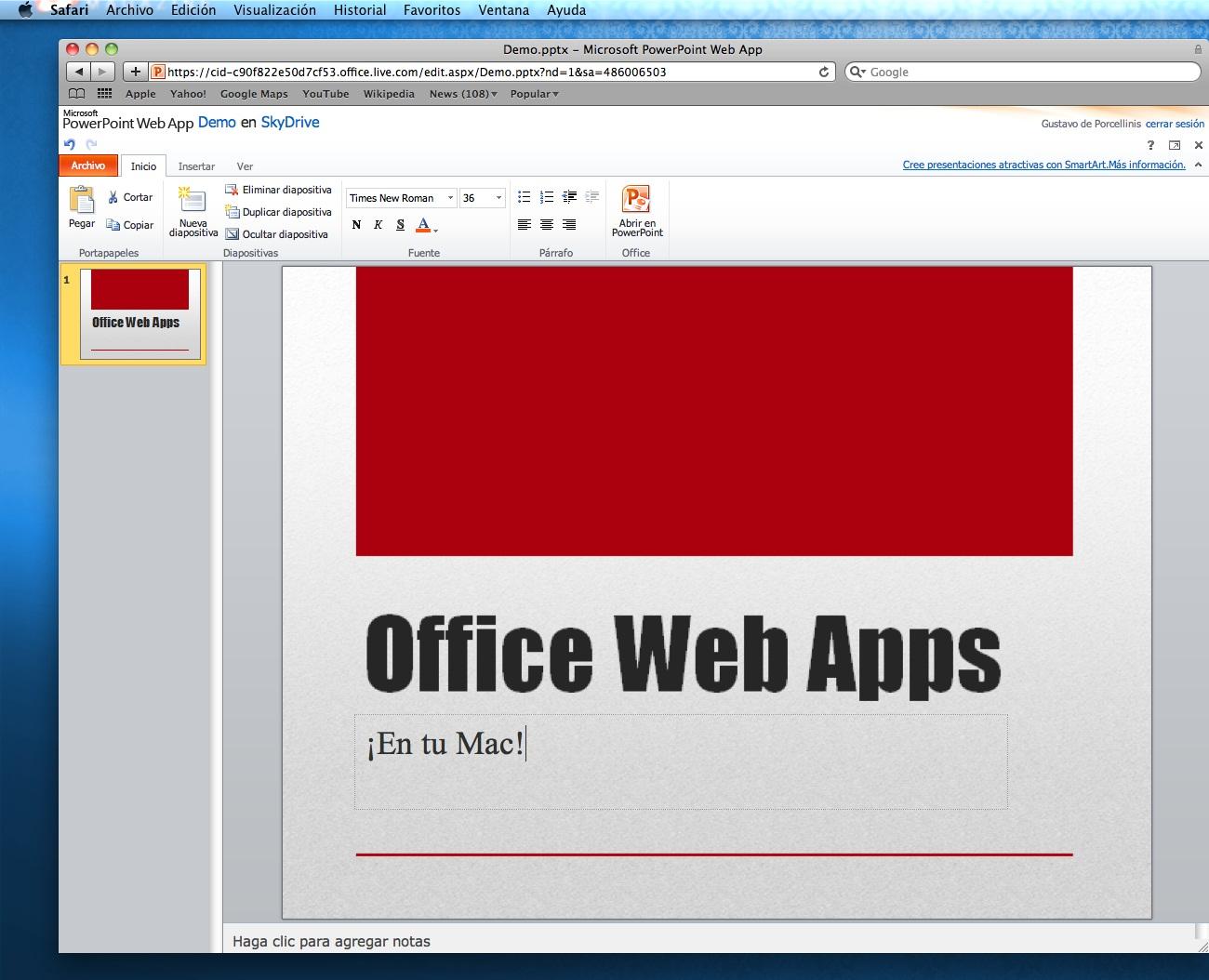Click the Copiar pages icon
Image resolution: width=1209 pixels, height=980 pixels.
click(x=113, y=225)
